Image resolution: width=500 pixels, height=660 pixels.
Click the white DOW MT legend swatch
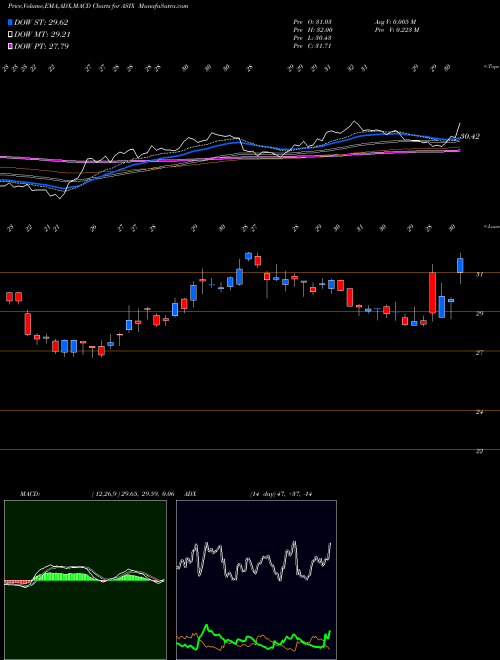[11, 35]
